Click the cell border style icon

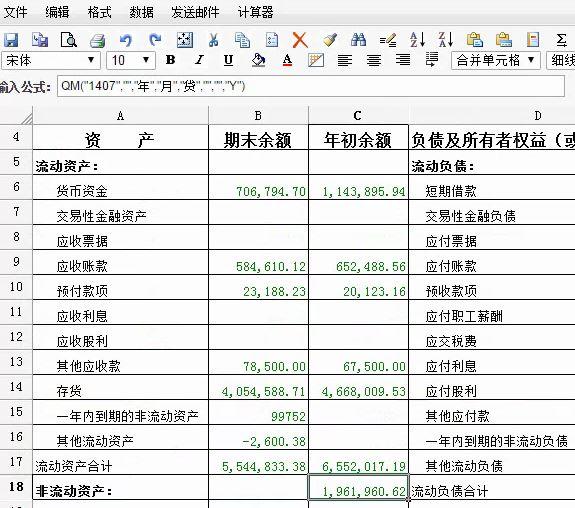(316, 60)
